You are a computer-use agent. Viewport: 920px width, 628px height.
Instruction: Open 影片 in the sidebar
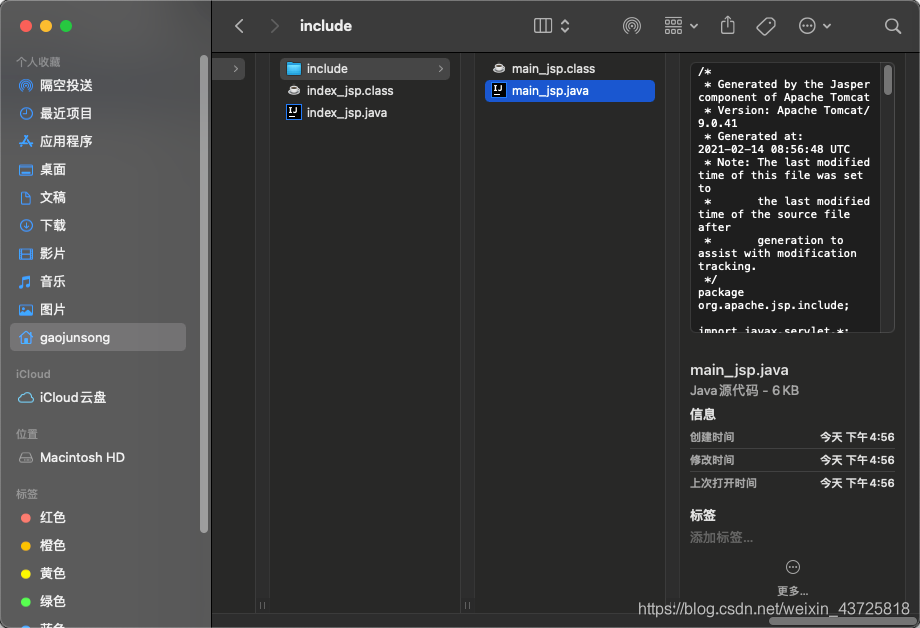point(98,254)
